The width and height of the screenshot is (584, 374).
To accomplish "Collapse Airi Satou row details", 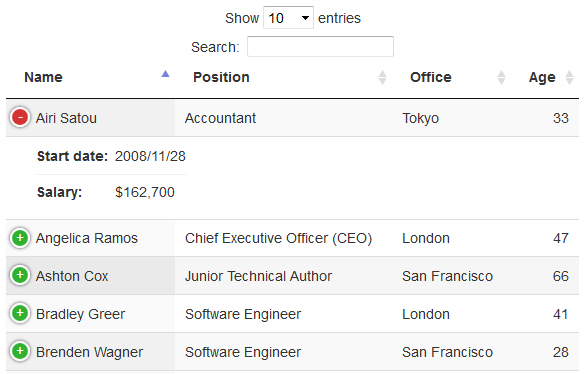I will pos(20,117).
